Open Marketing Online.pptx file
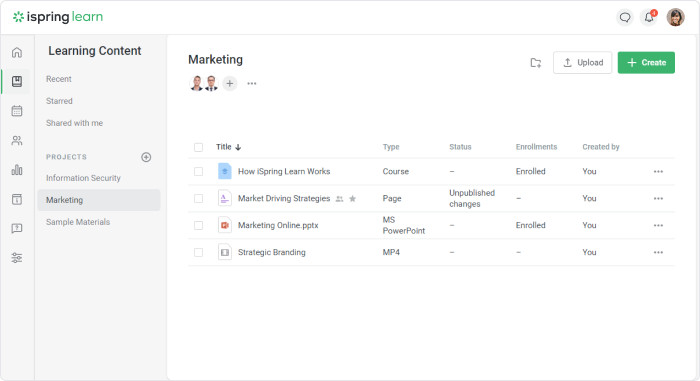The height and width of the screenshot is (381, 700). click(278, 226)
